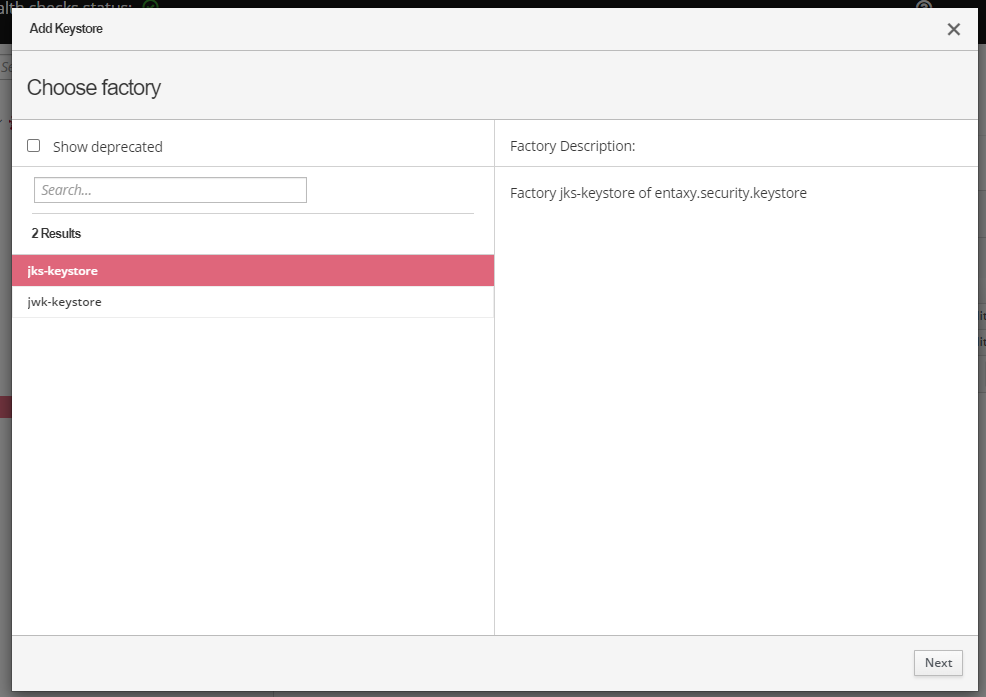986x697 pixels.
Task: Click the green health check status icon
Action: [150, 4]
